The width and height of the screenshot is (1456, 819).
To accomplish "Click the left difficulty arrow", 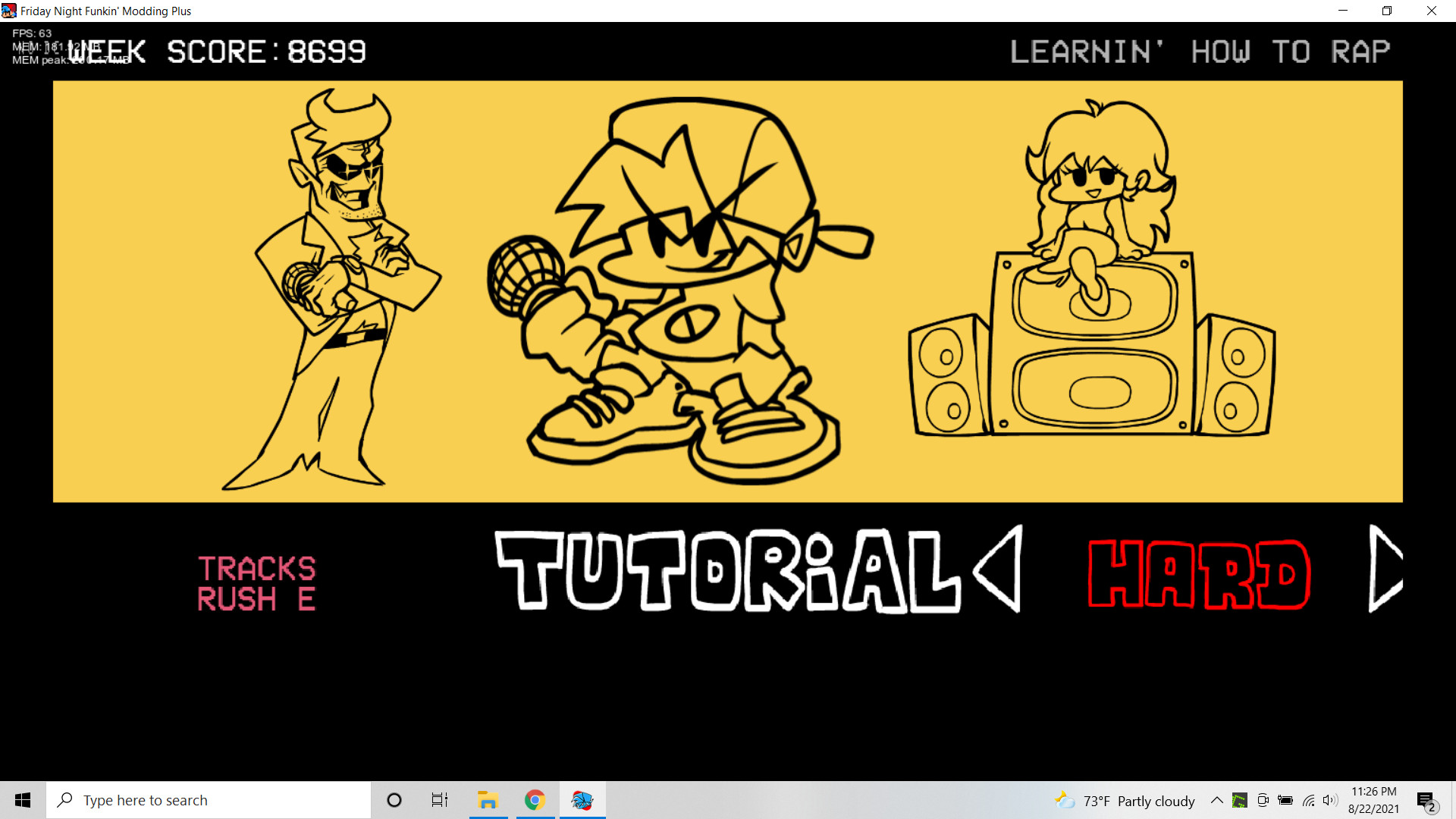I will point(999,569).
